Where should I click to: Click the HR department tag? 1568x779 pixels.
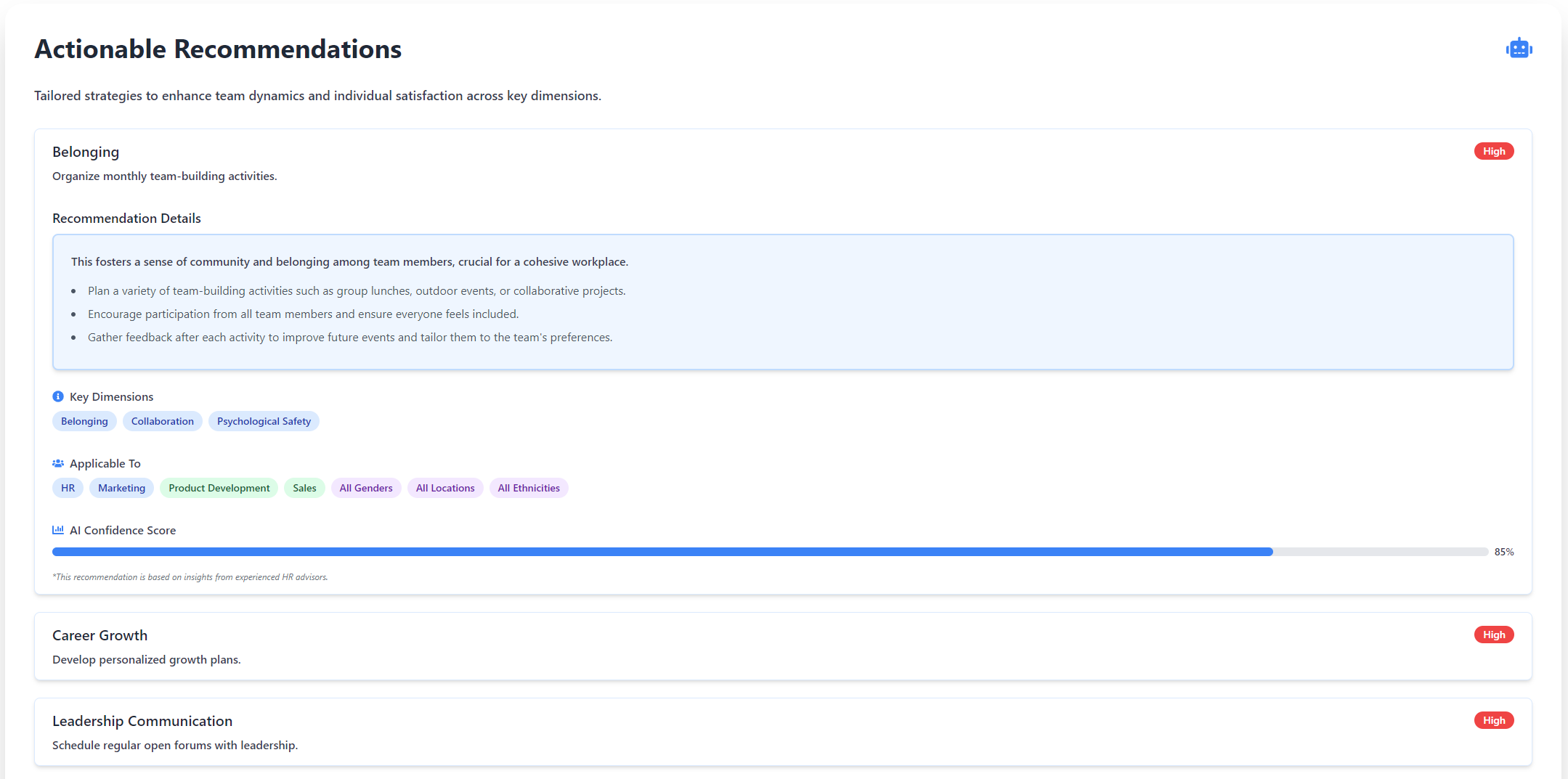pos(68,488)
